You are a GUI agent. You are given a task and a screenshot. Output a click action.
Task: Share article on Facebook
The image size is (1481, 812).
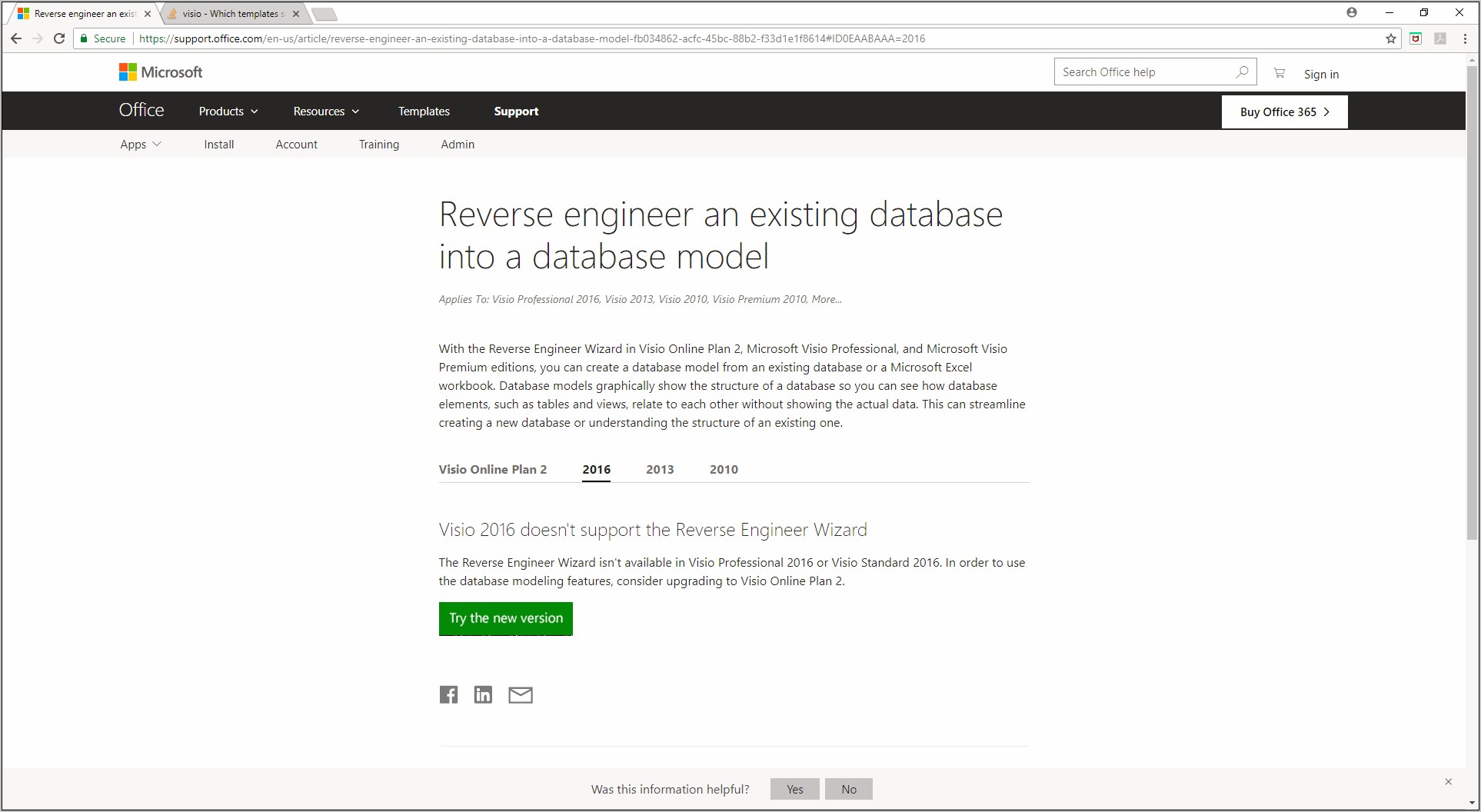[448, 695]
